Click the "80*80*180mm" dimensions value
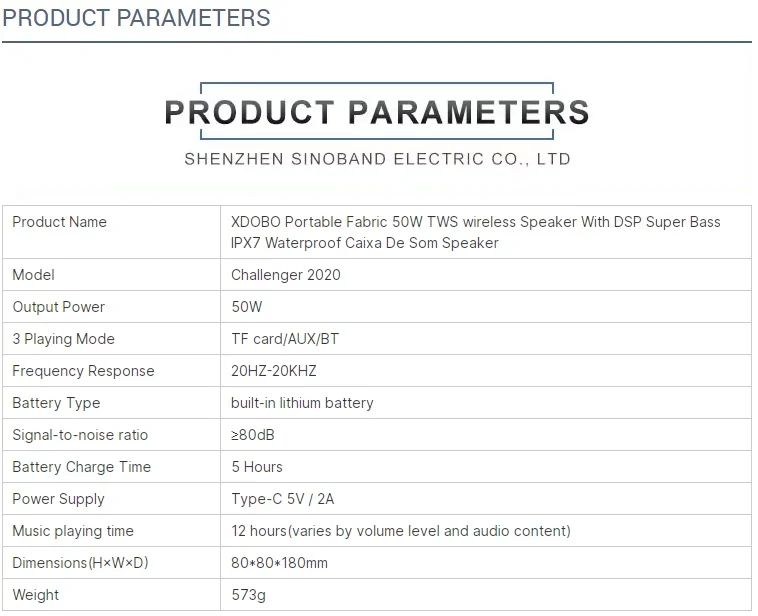The image size is (758, 616). pos(279,563)
